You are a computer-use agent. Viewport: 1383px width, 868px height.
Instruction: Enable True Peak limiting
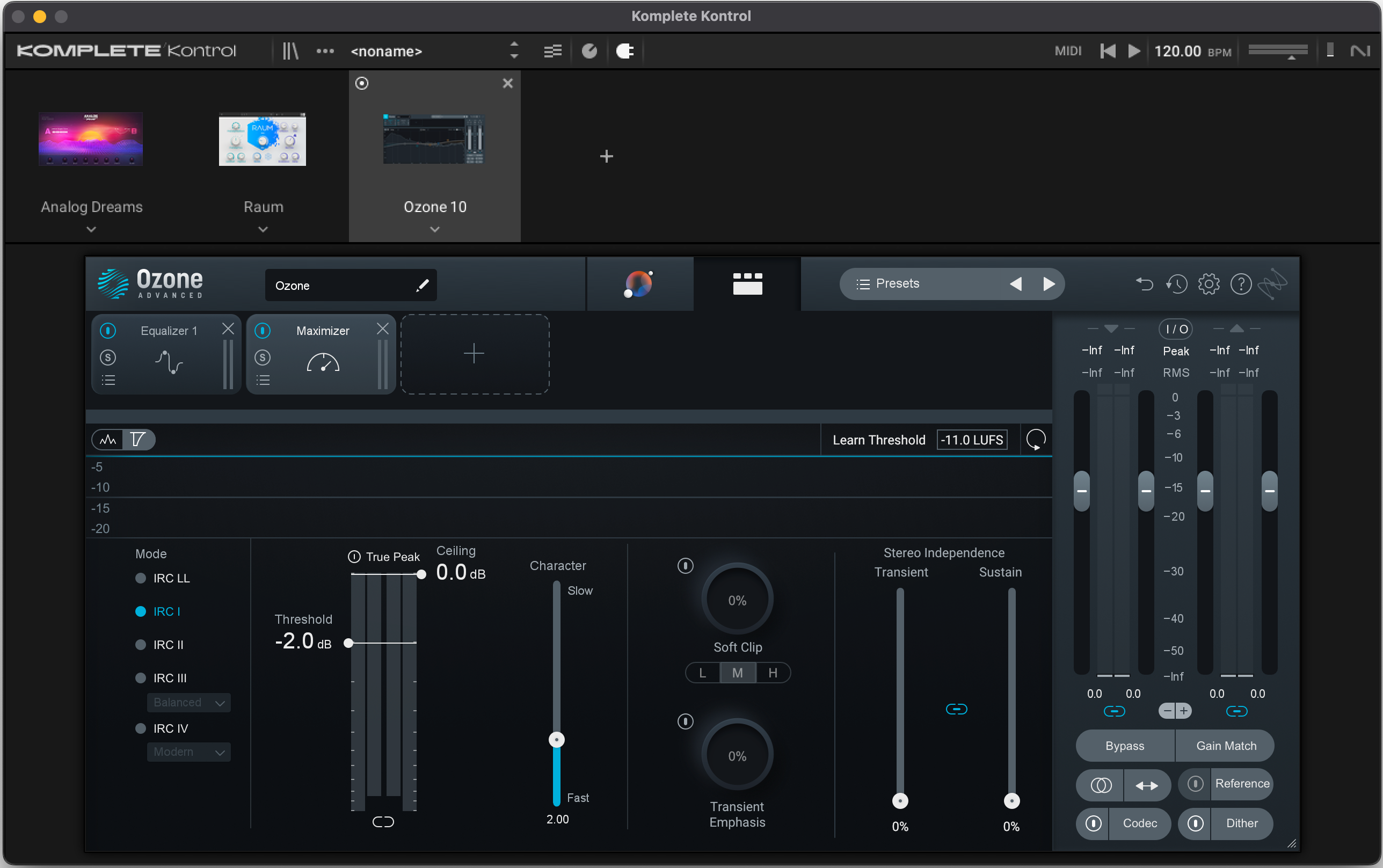[354, 557]
